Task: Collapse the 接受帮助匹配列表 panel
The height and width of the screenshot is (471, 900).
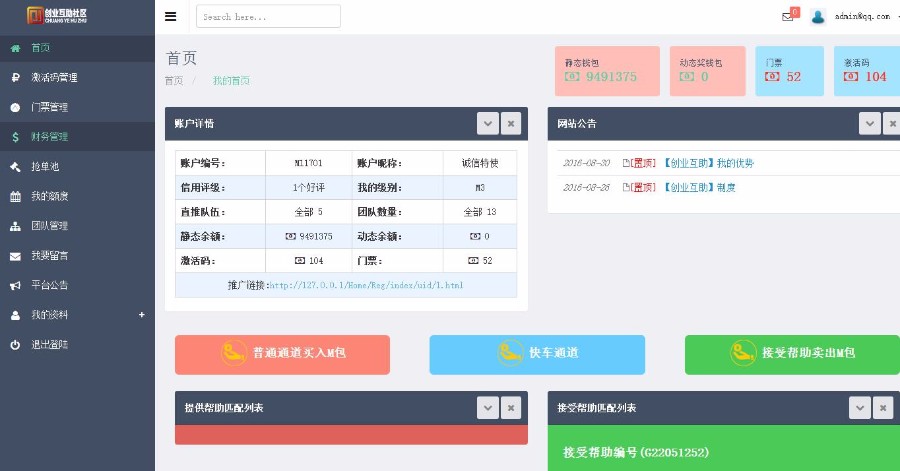Action: coord(860,408)
